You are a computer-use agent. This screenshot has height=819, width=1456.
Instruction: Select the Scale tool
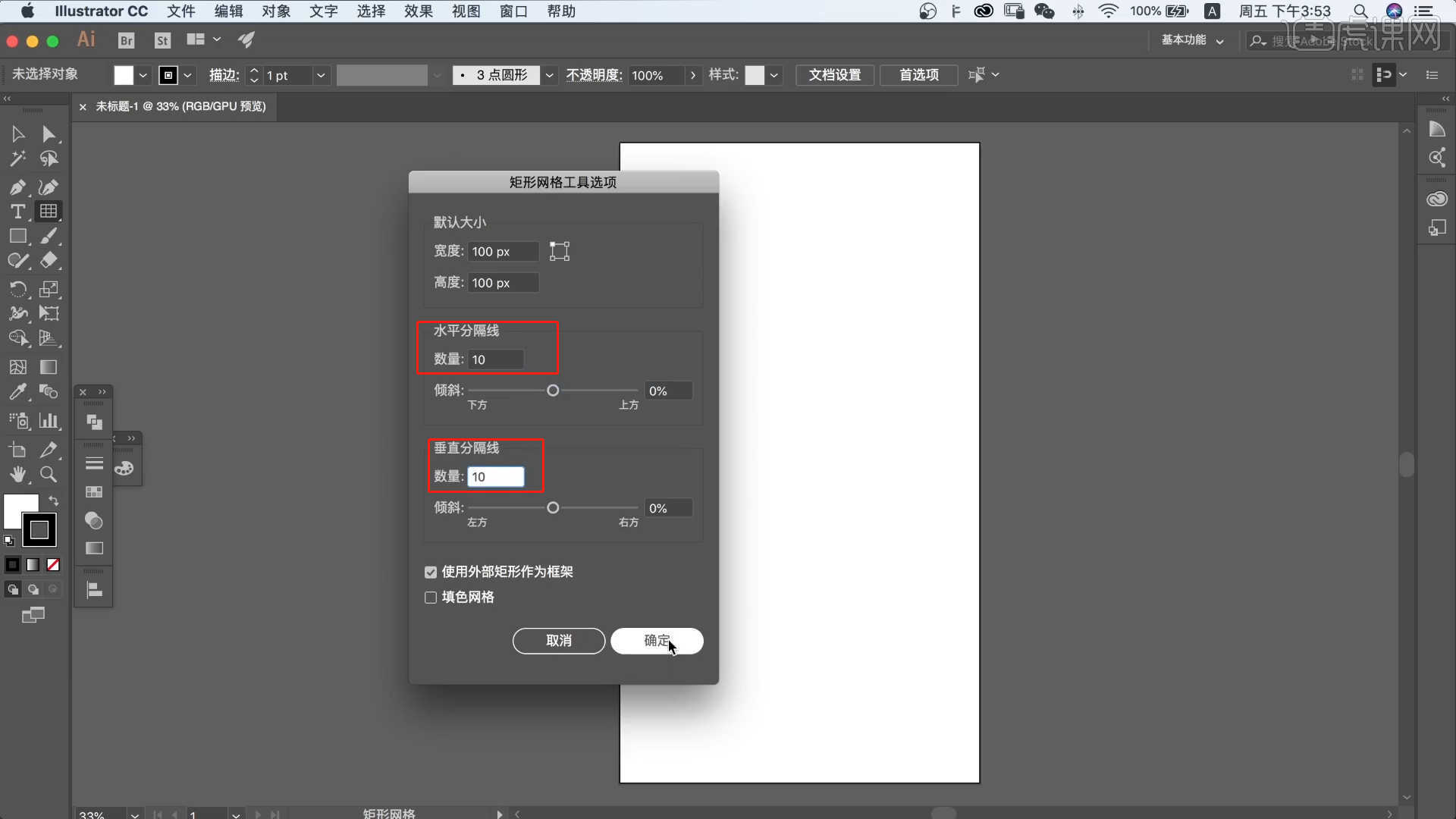click(49, 289)
